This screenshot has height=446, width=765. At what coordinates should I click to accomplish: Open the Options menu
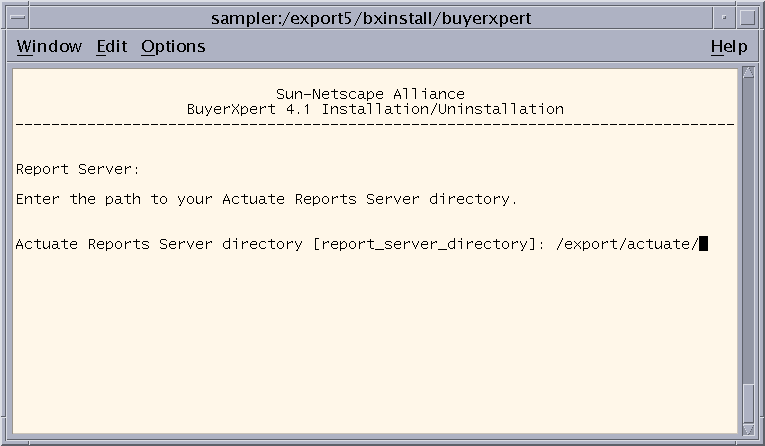tap(173, 47)
